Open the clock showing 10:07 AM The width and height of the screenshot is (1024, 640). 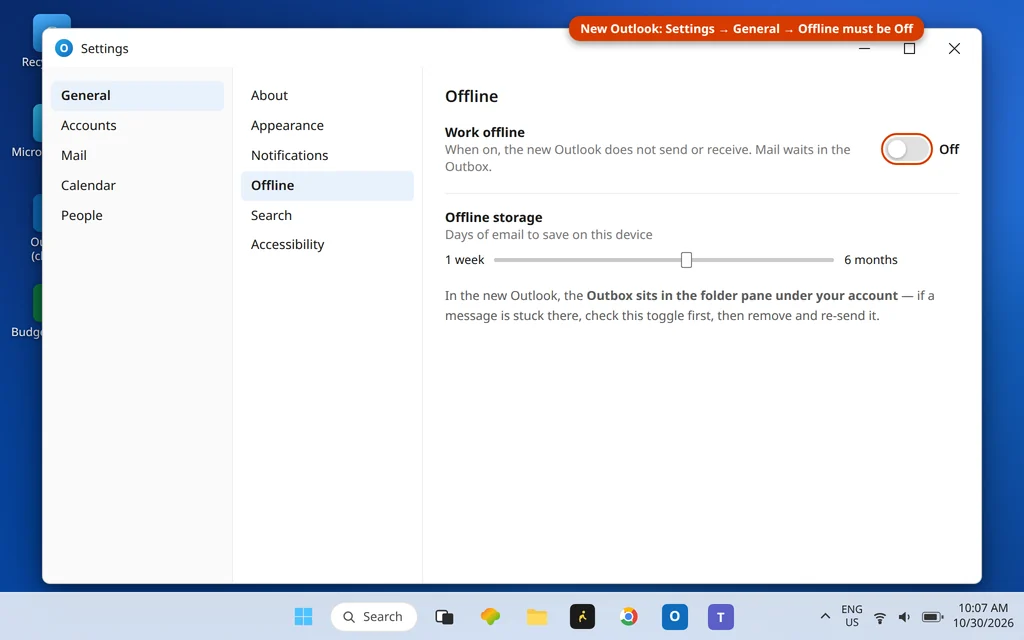(983, 616)
